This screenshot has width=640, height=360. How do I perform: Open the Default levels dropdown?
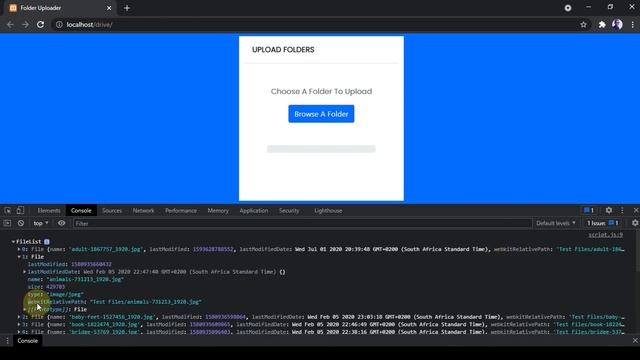click(556, 223)
